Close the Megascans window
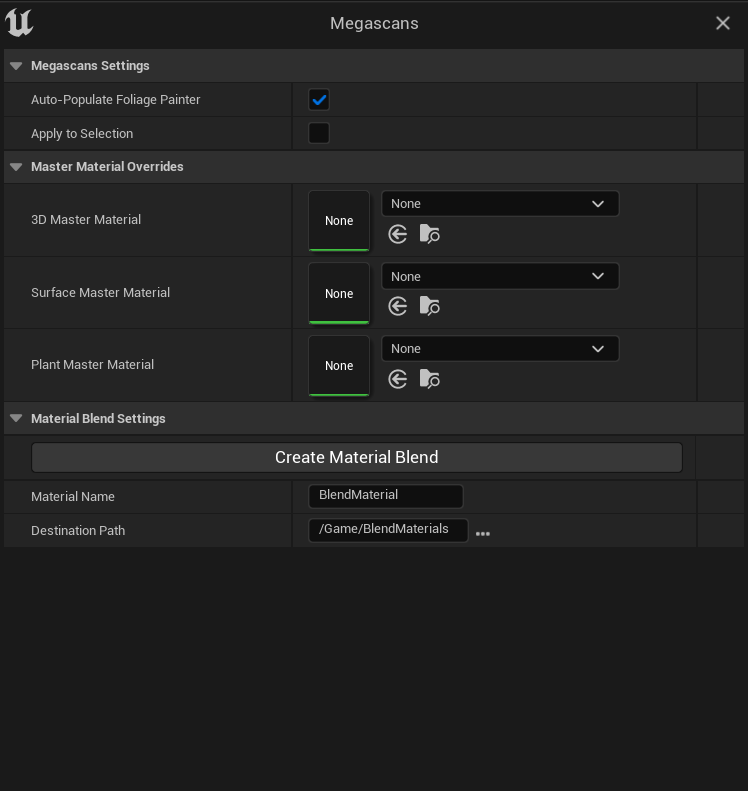The width and height of the screenshot is (748, 791). pyautogui.click(x=723, y=23)
